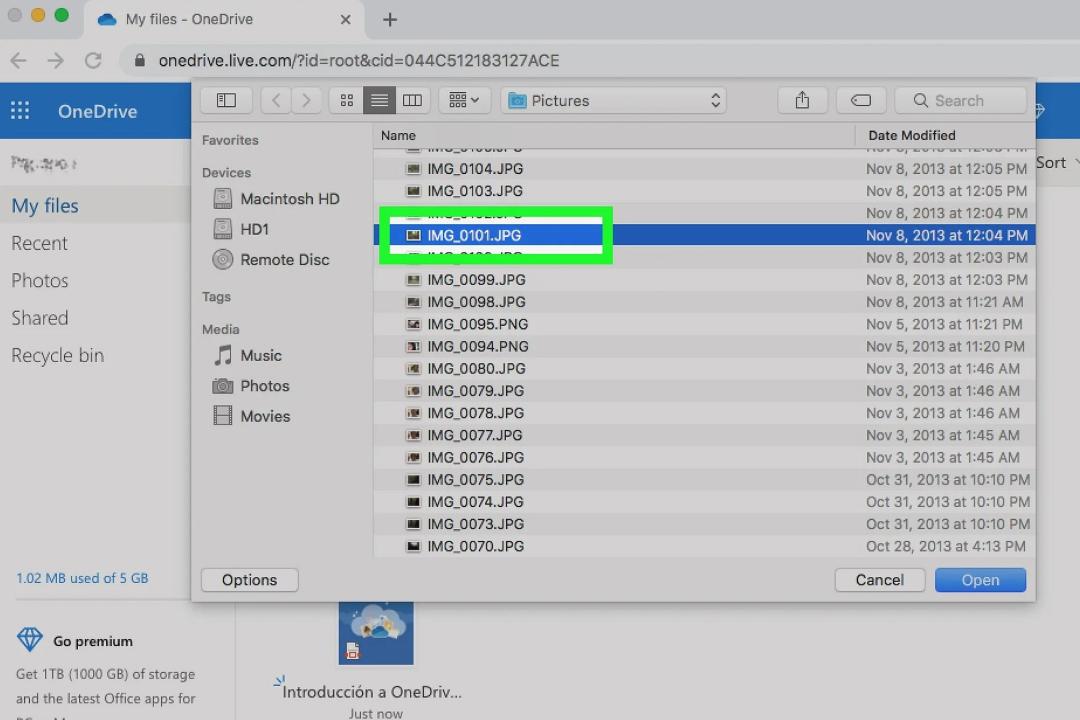Select file IMG_0101.JPG

pyautogui.click(x=704, y=235)
